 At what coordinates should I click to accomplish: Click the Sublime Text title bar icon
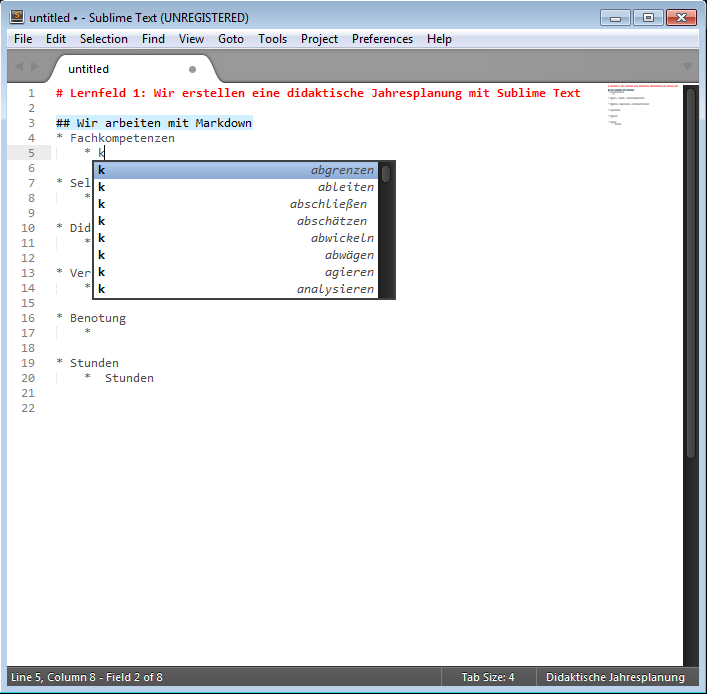coord(17,17)
